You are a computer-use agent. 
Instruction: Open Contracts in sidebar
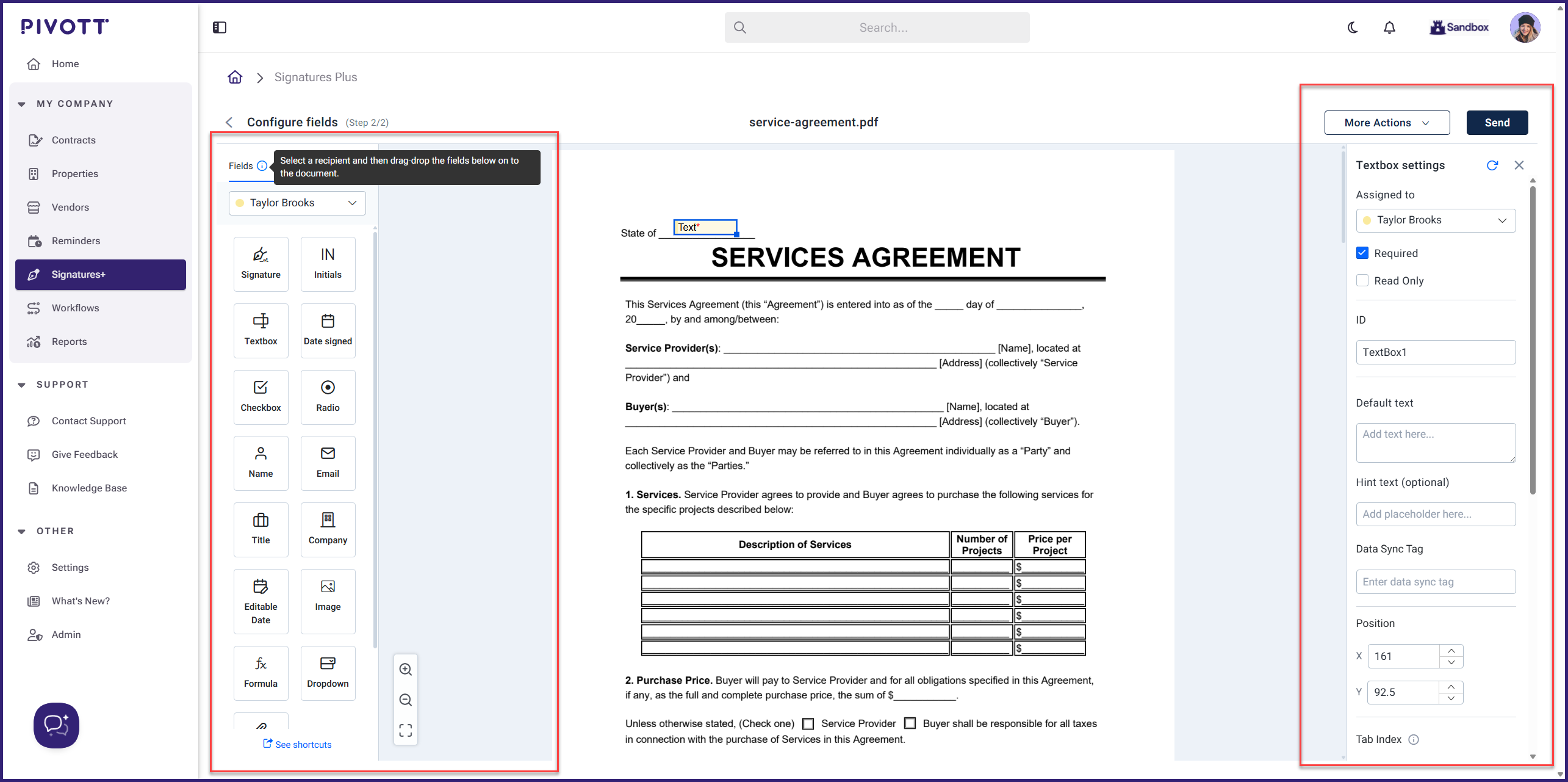[x=101, y=140]
